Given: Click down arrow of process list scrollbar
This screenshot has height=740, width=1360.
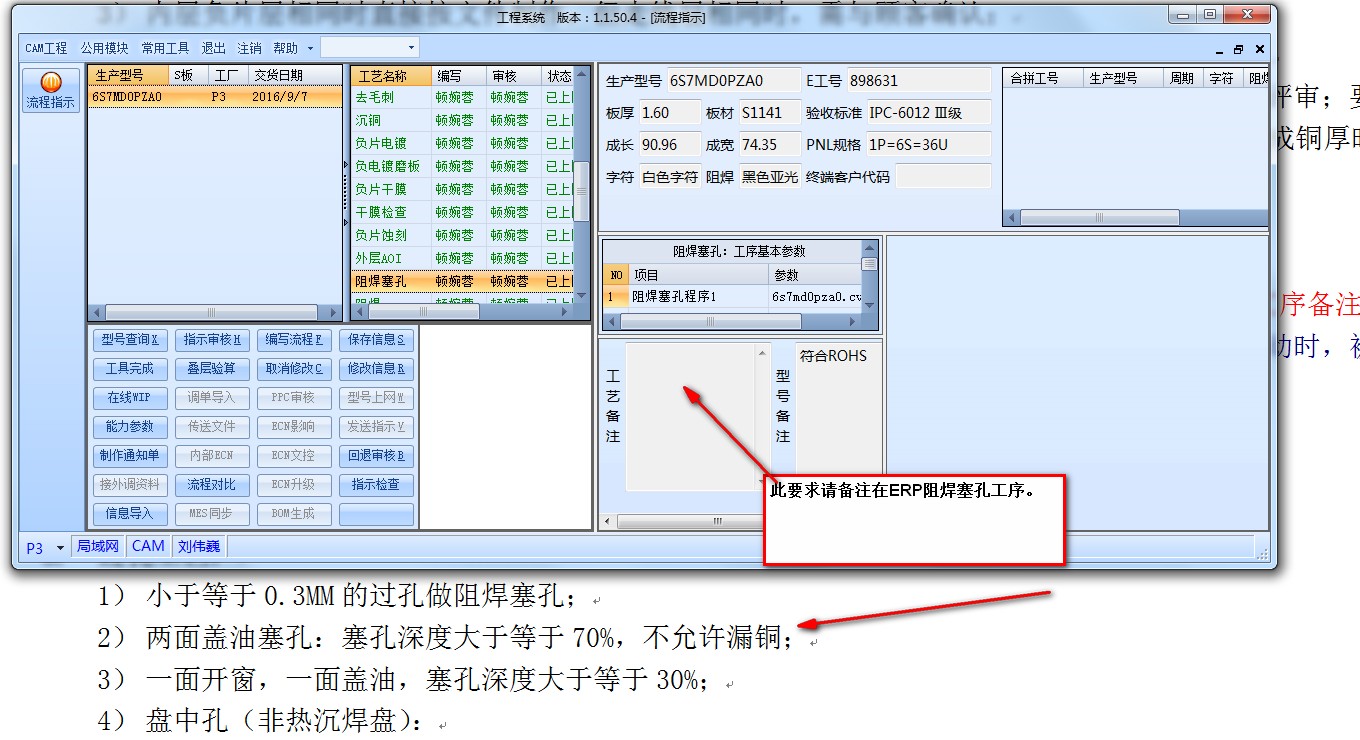Looking at the screenshot, I should 583,296.
